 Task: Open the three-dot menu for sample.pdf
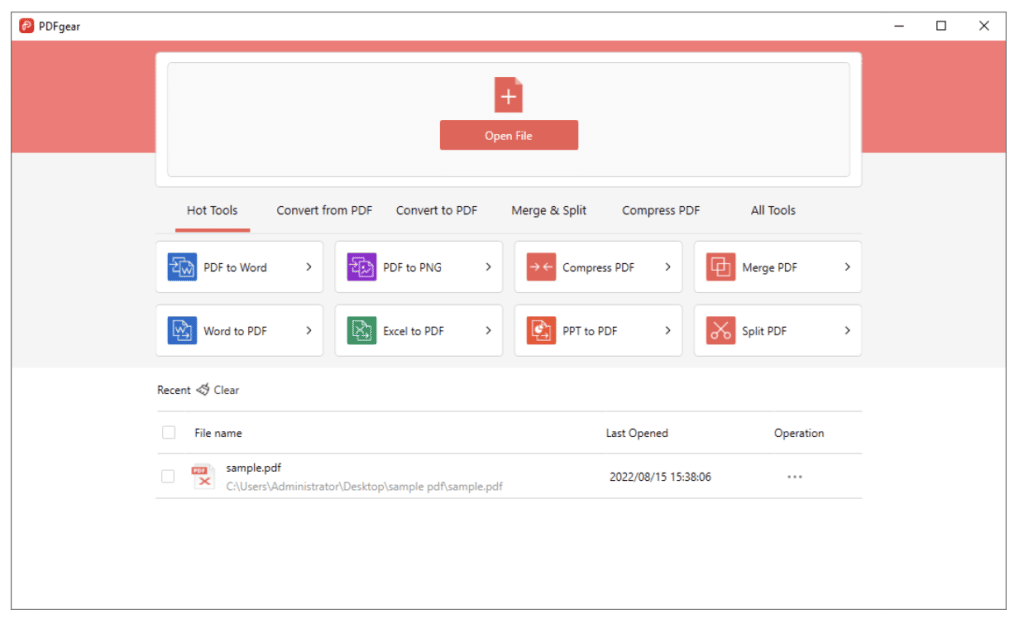[x=795, y=477]
